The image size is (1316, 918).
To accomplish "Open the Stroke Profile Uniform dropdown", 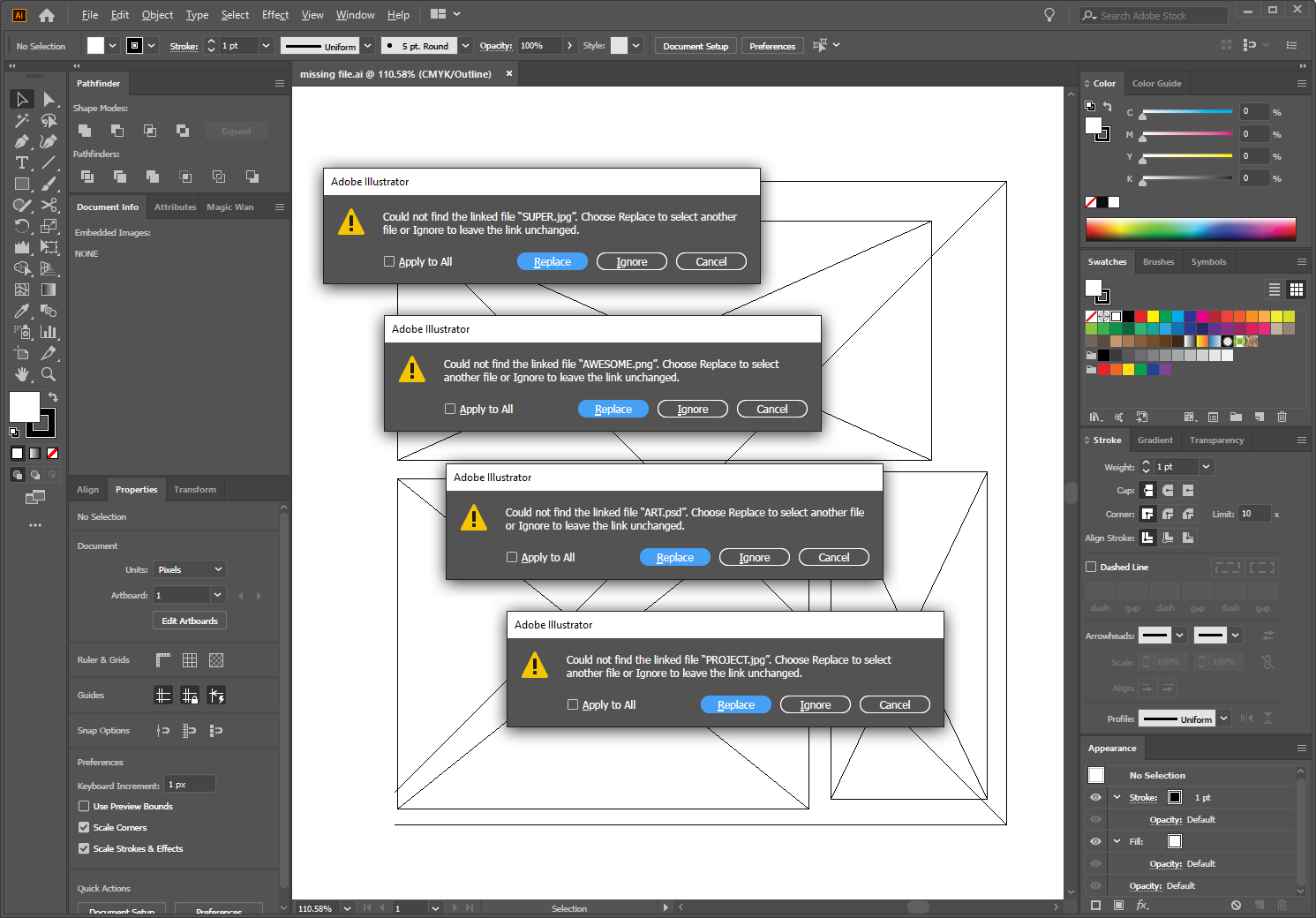I will click(1223, 719).
